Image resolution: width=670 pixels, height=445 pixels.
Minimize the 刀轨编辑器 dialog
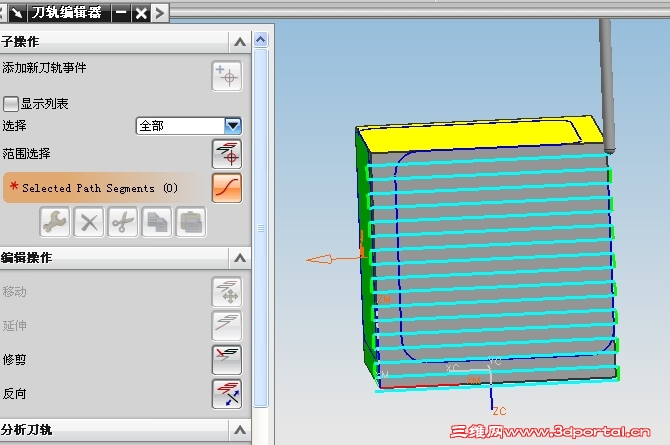pos(121,13)
